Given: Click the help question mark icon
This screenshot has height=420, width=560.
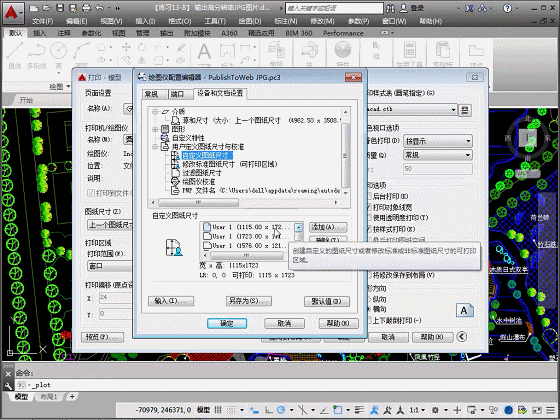Looking at the screenshot, I should 507,8.
